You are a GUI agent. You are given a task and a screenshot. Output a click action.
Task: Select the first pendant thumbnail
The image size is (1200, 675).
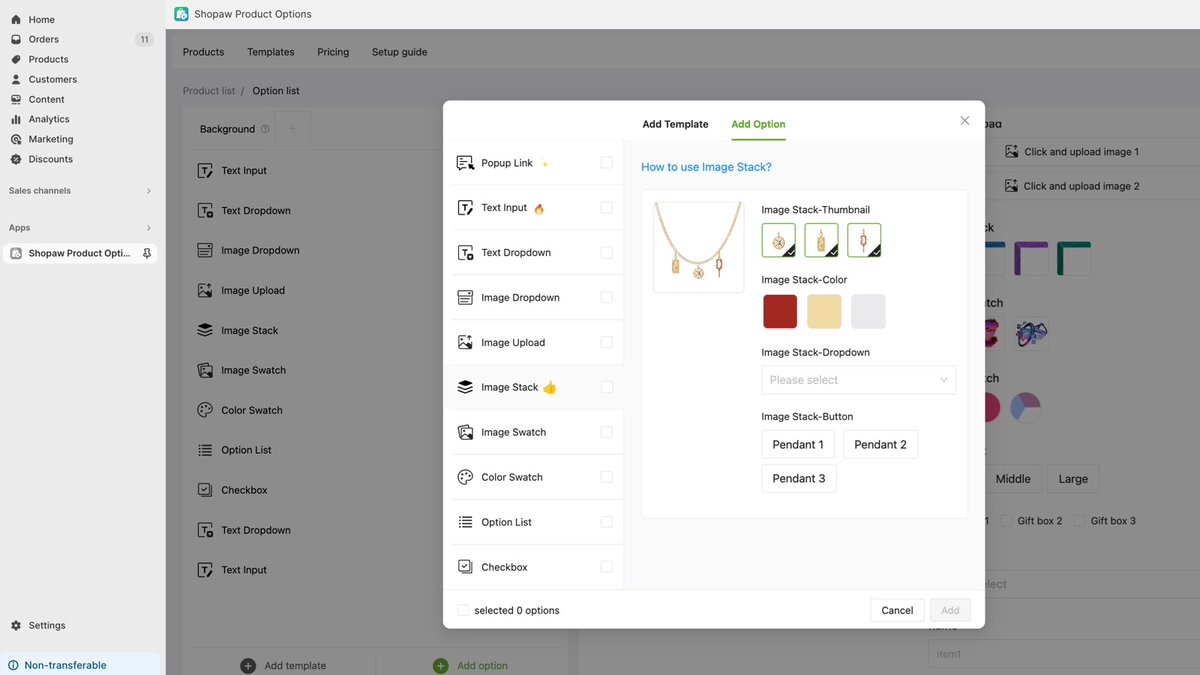pyautogui.click(x=779, y=240)
